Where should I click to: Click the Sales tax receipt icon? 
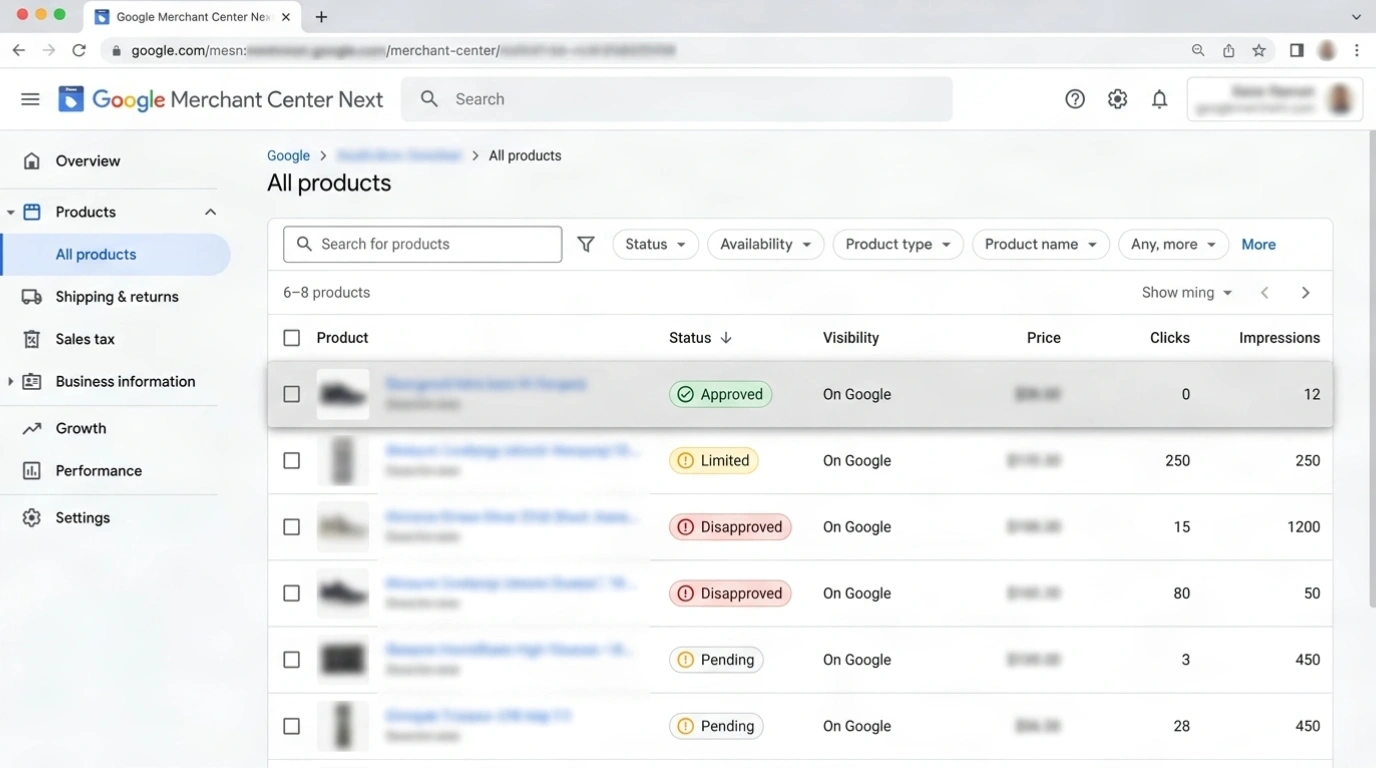pyautogui.click(x=32, y=339)
